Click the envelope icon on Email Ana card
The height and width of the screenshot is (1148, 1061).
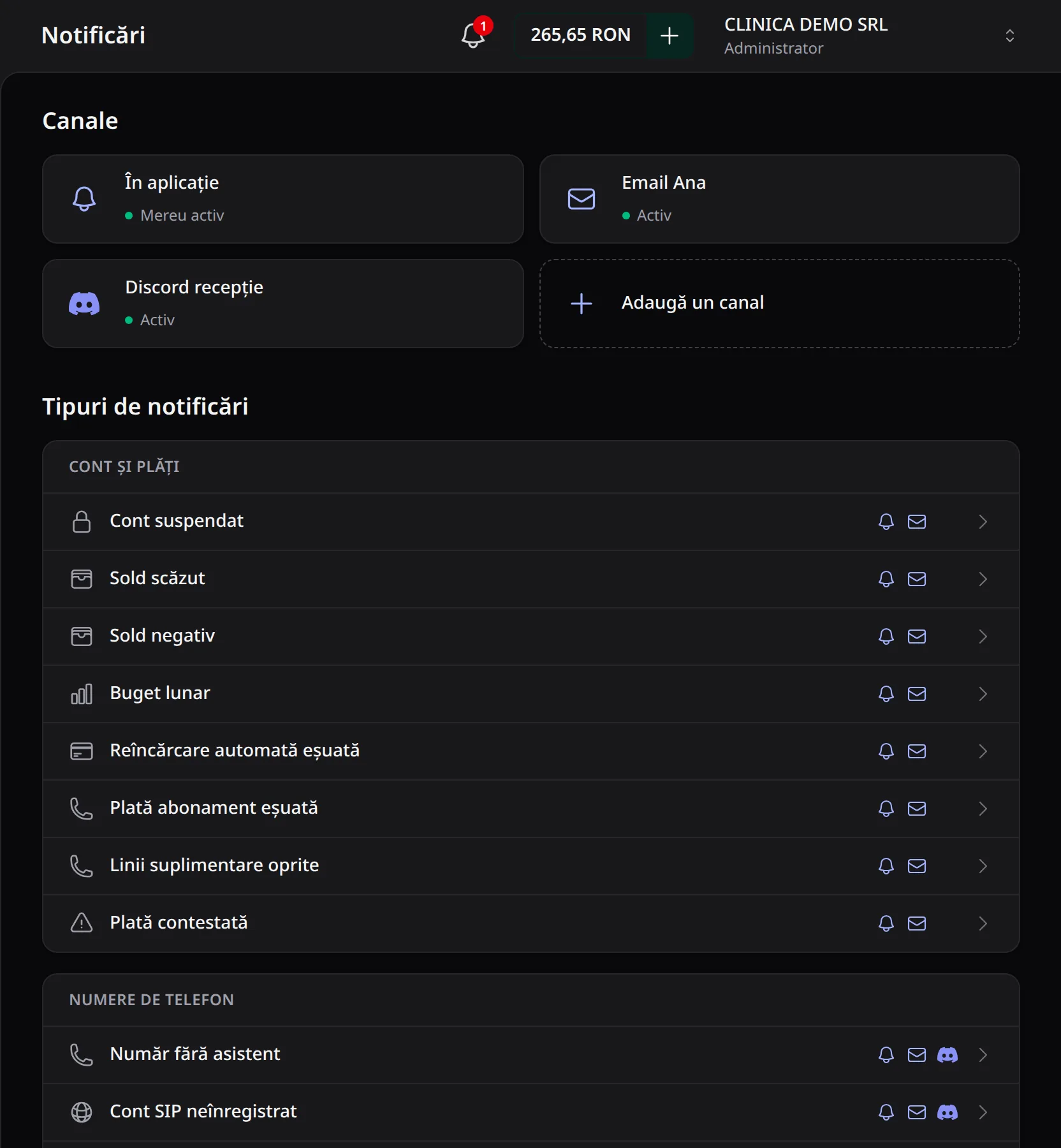(x=582, y=199)
